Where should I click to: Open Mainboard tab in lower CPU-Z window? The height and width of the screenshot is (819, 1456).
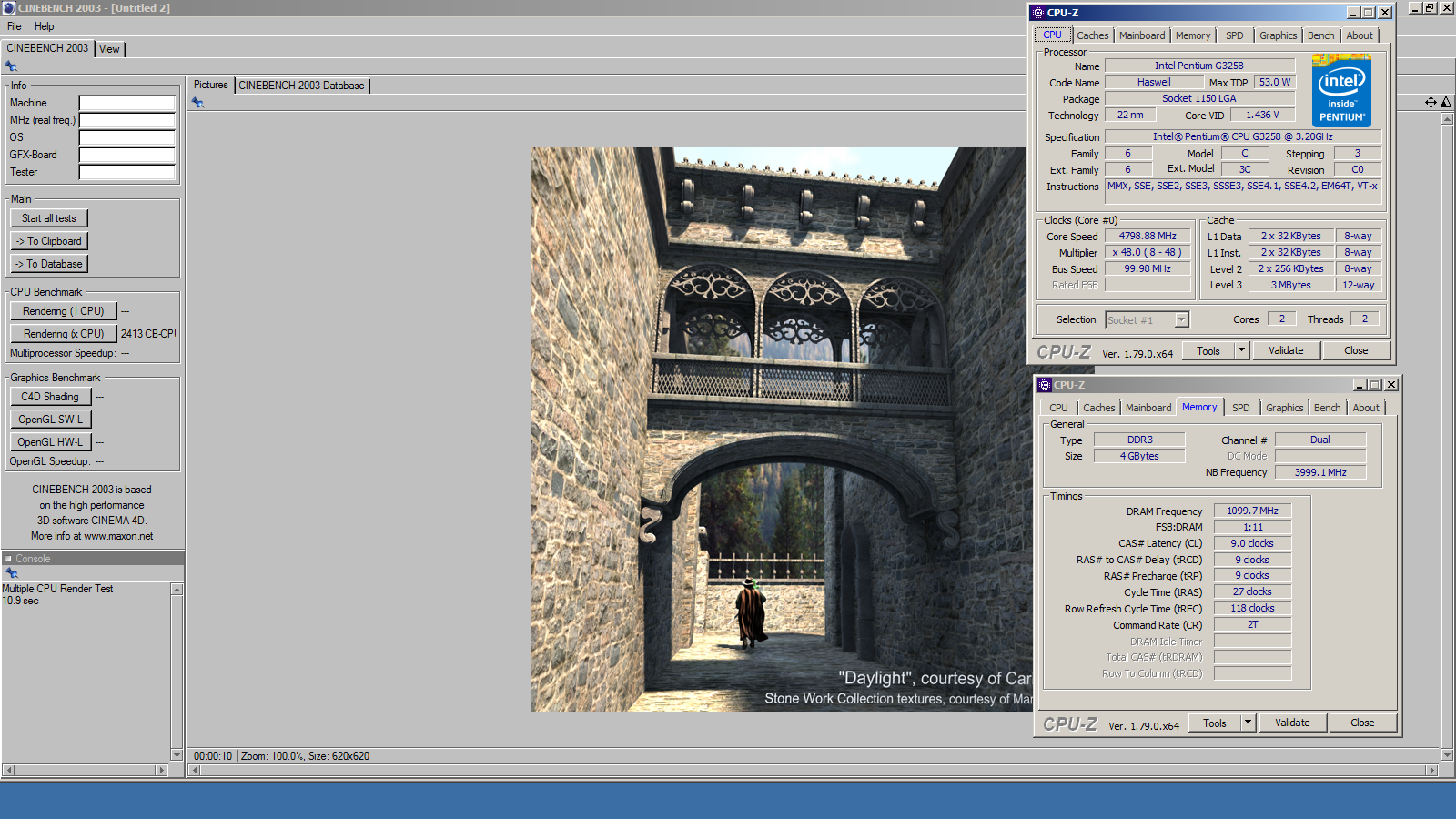pyautogui.click(x=1148, y=408)
